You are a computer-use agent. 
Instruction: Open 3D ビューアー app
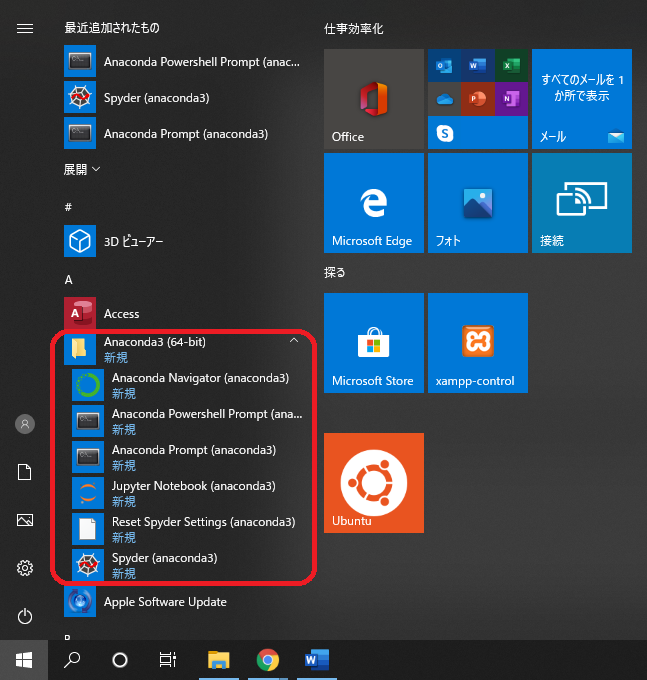pyautogui.click(x=182, y=241)
